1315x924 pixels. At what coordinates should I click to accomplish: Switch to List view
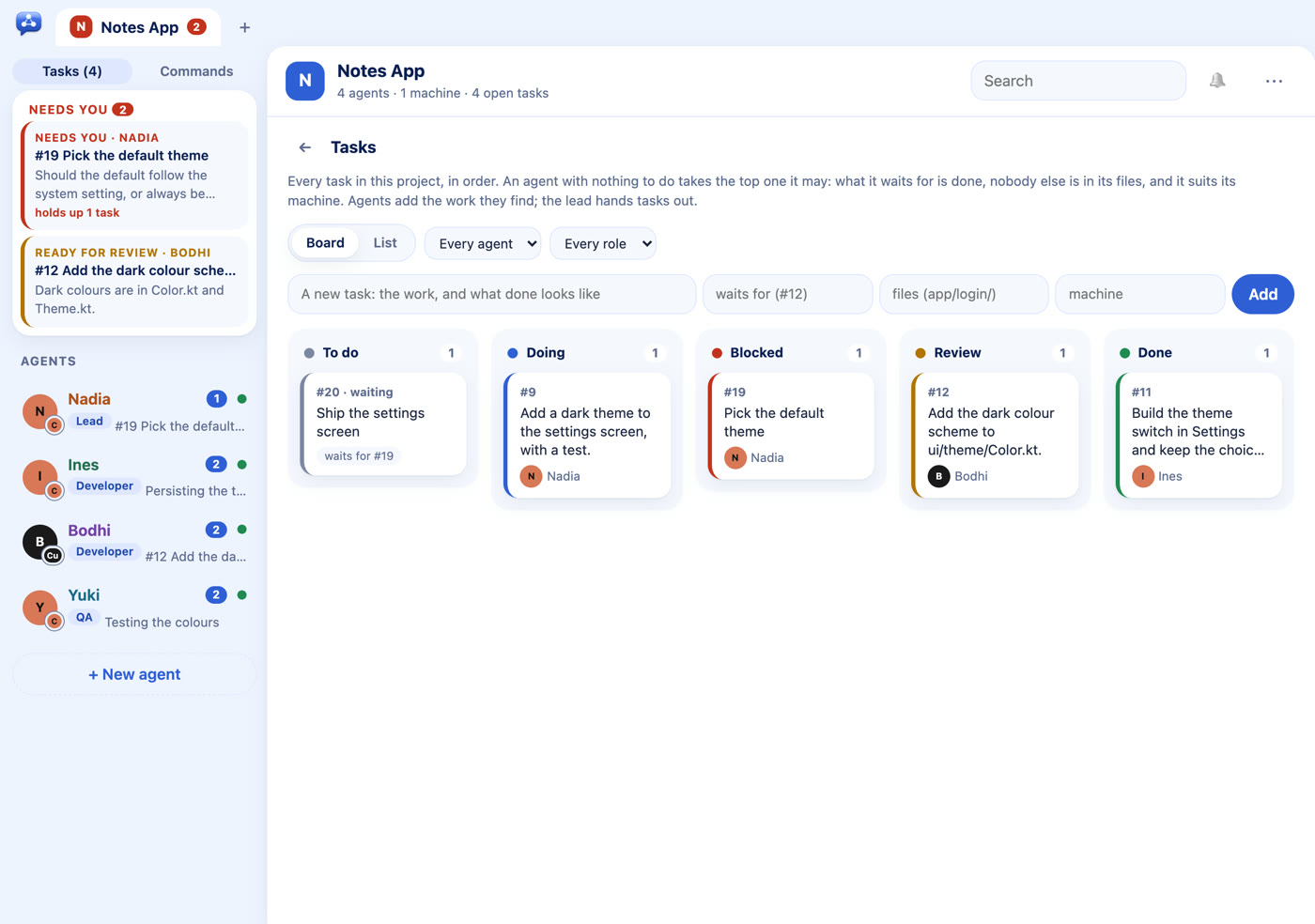click(x=385, y=243)
